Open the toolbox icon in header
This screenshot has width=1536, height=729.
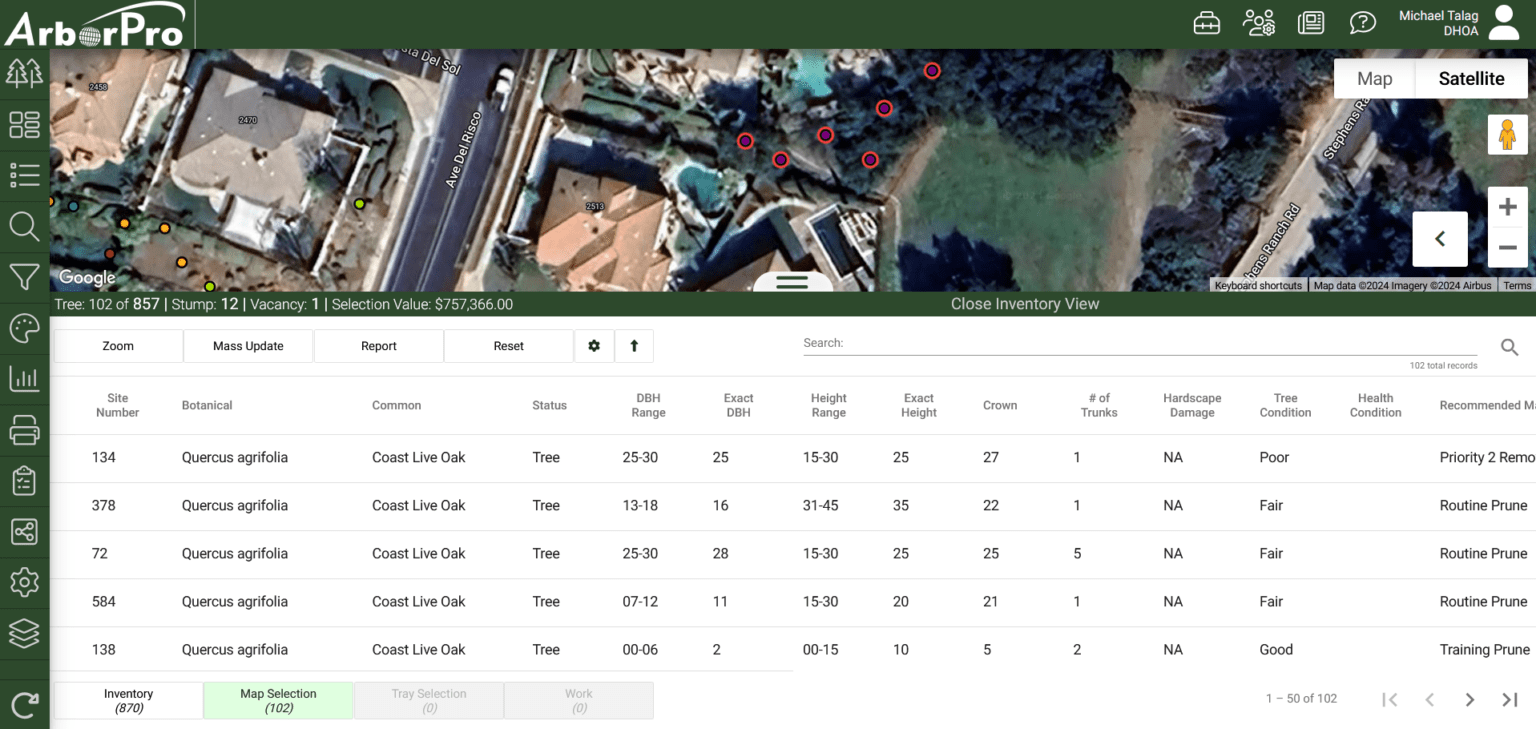click(1207, 23)
